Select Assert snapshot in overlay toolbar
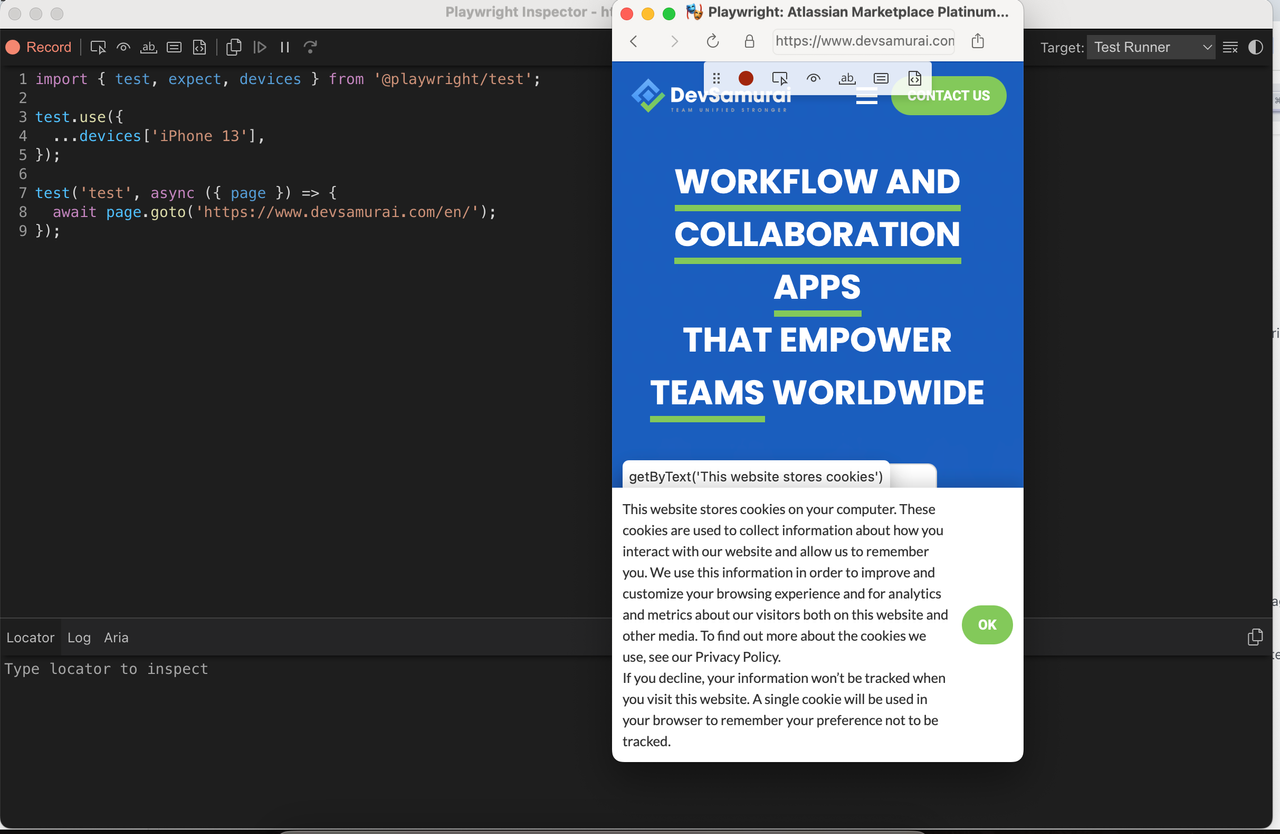The height and width of the screenshot is (834, 1280). 915,78
